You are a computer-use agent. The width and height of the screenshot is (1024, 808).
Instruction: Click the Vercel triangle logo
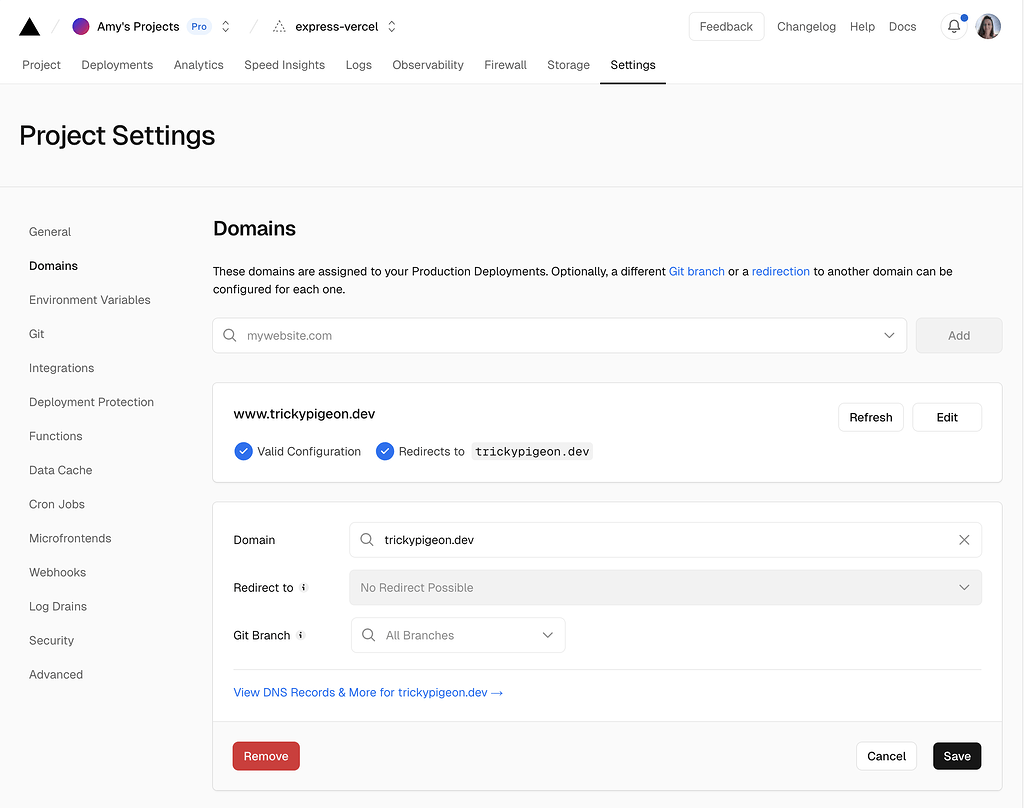tap(30, 27)
